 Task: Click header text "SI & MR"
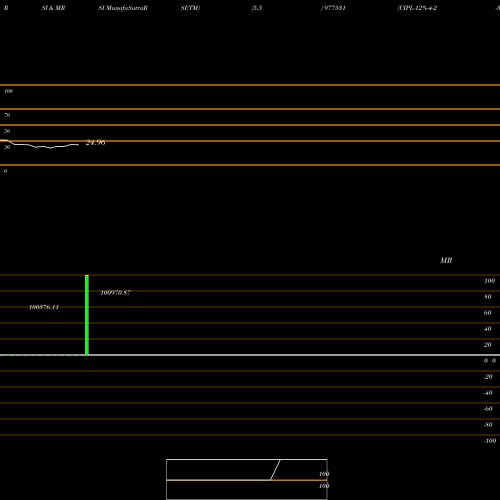coord(53,8)
